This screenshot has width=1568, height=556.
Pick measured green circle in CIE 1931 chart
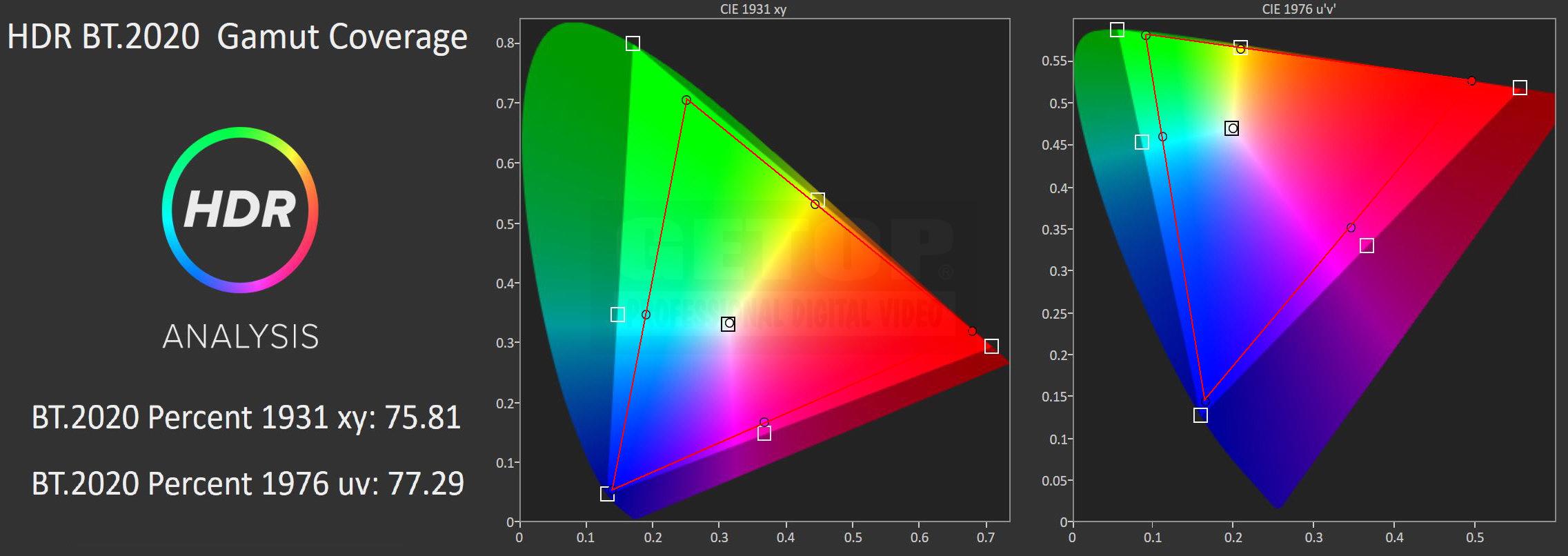686,100
